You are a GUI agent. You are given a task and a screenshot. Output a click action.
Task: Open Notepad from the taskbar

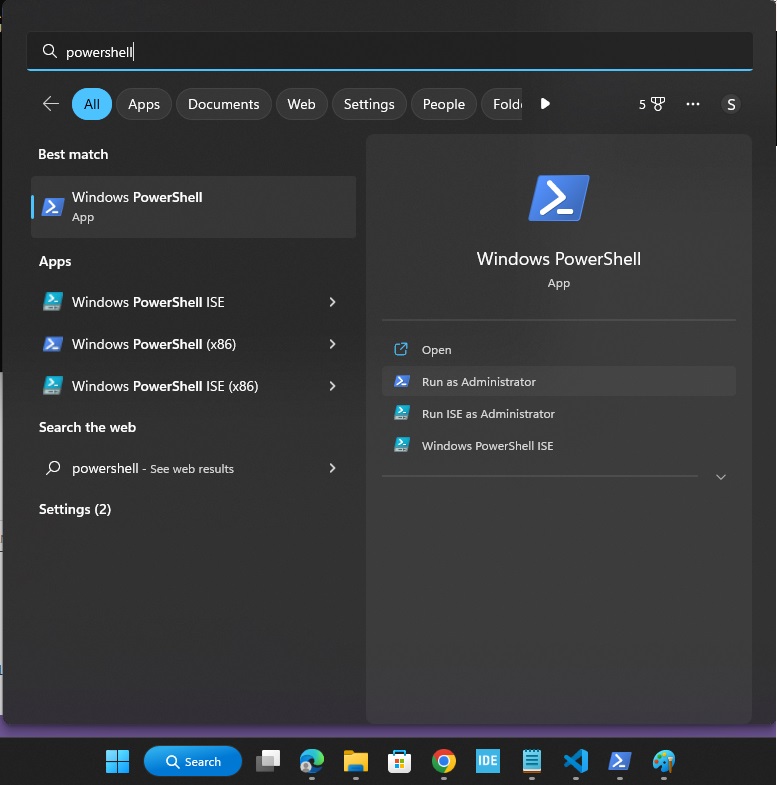[532, 761]
